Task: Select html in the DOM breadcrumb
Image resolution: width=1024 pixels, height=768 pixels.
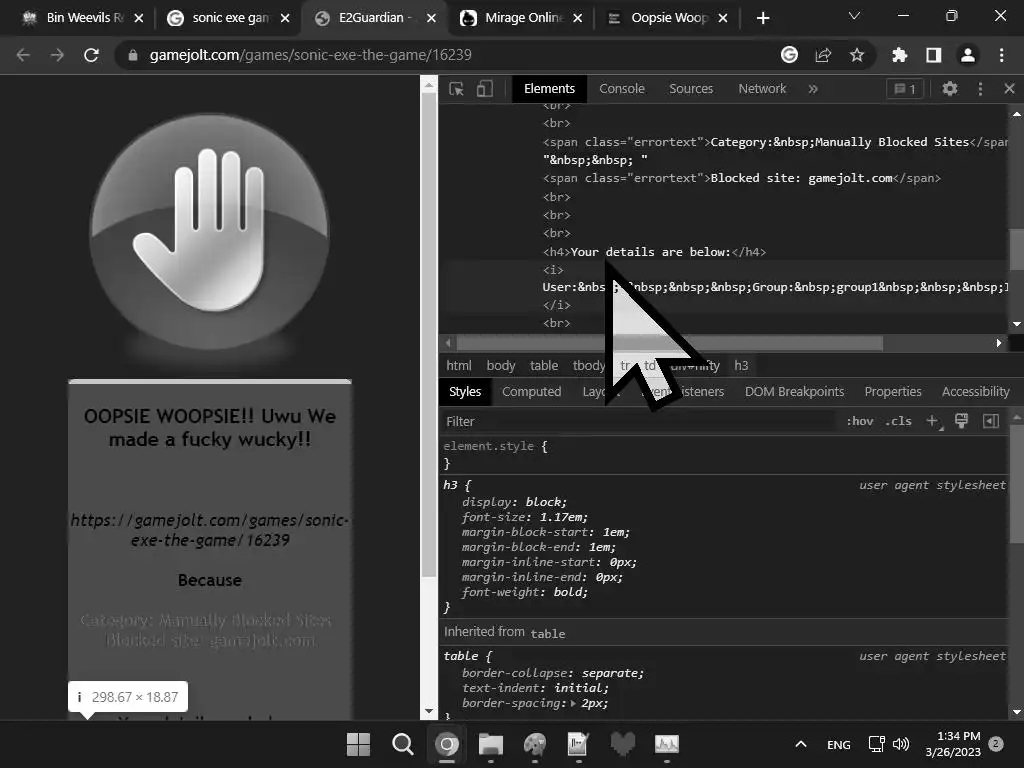Action: click(458, 366)
